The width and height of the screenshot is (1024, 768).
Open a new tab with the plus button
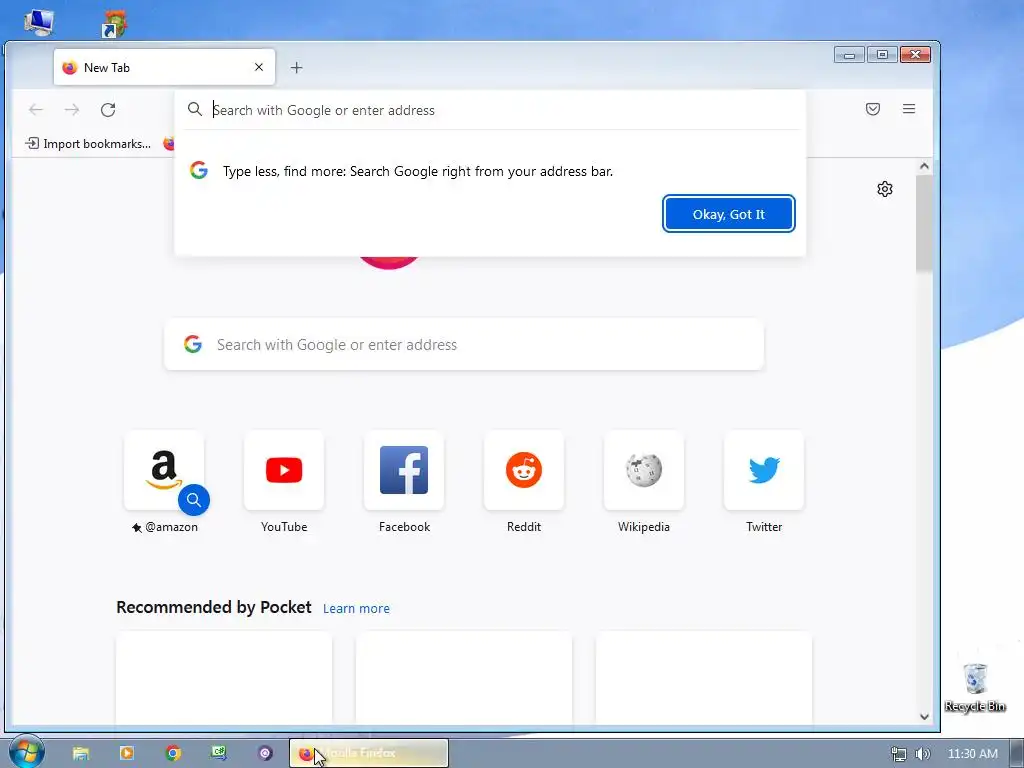296,67
